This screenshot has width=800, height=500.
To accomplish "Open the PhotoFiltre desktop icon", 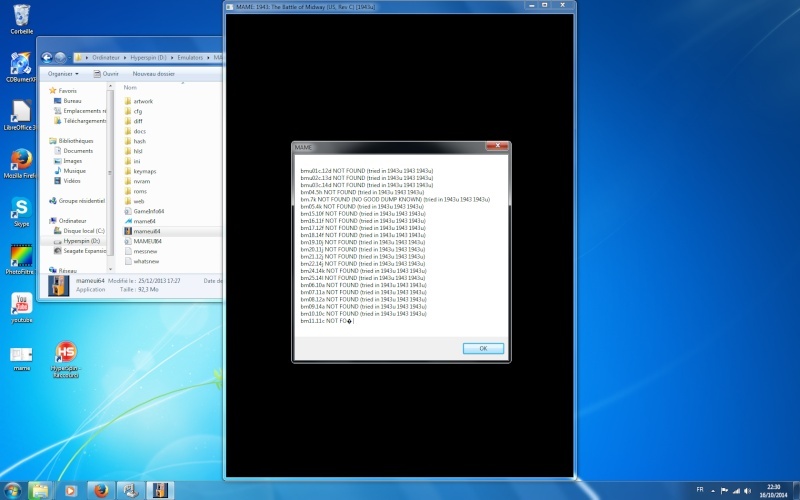I will [21, 260].
